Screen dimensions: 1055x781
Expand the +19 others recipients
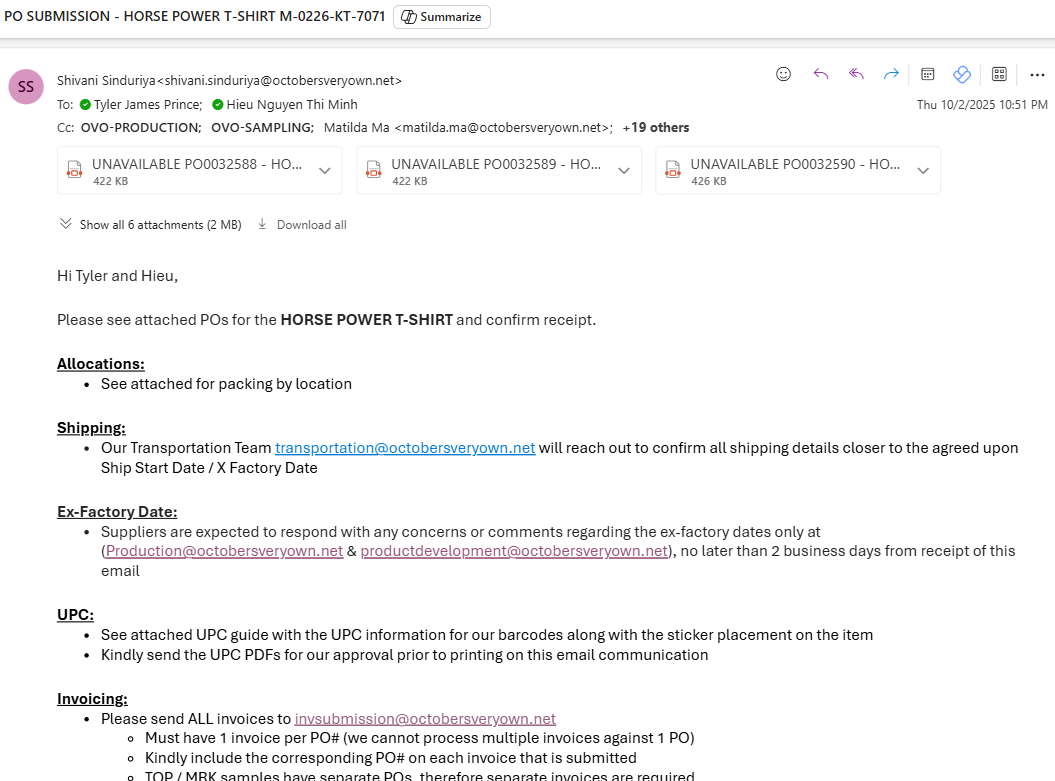coord(655,128)
